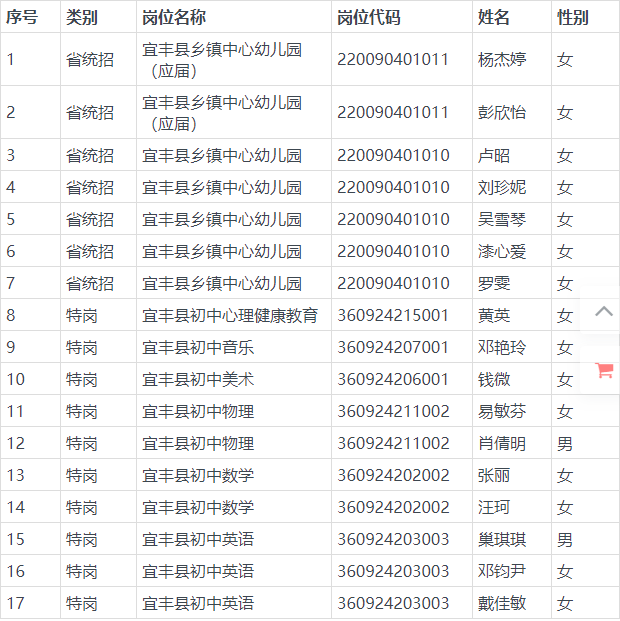This screenshot has height=621, width=620.
Task: Click the name 戴佳敏 in row 17
Action: click(x=502, y=604)
